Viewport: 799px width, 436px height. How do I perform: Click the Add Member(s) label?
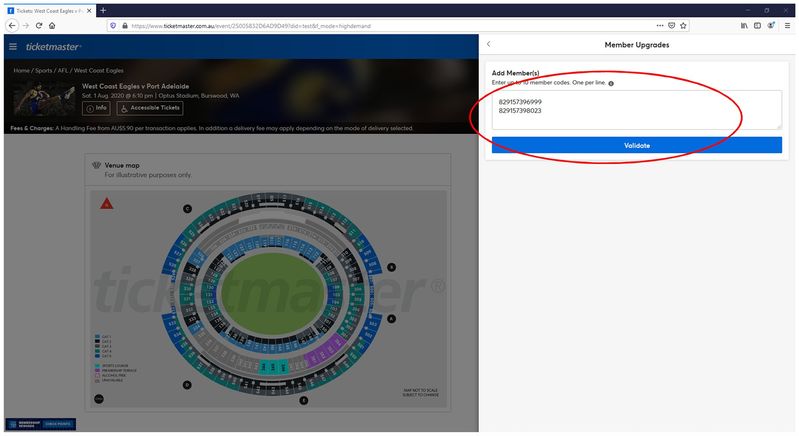(515, 73)
